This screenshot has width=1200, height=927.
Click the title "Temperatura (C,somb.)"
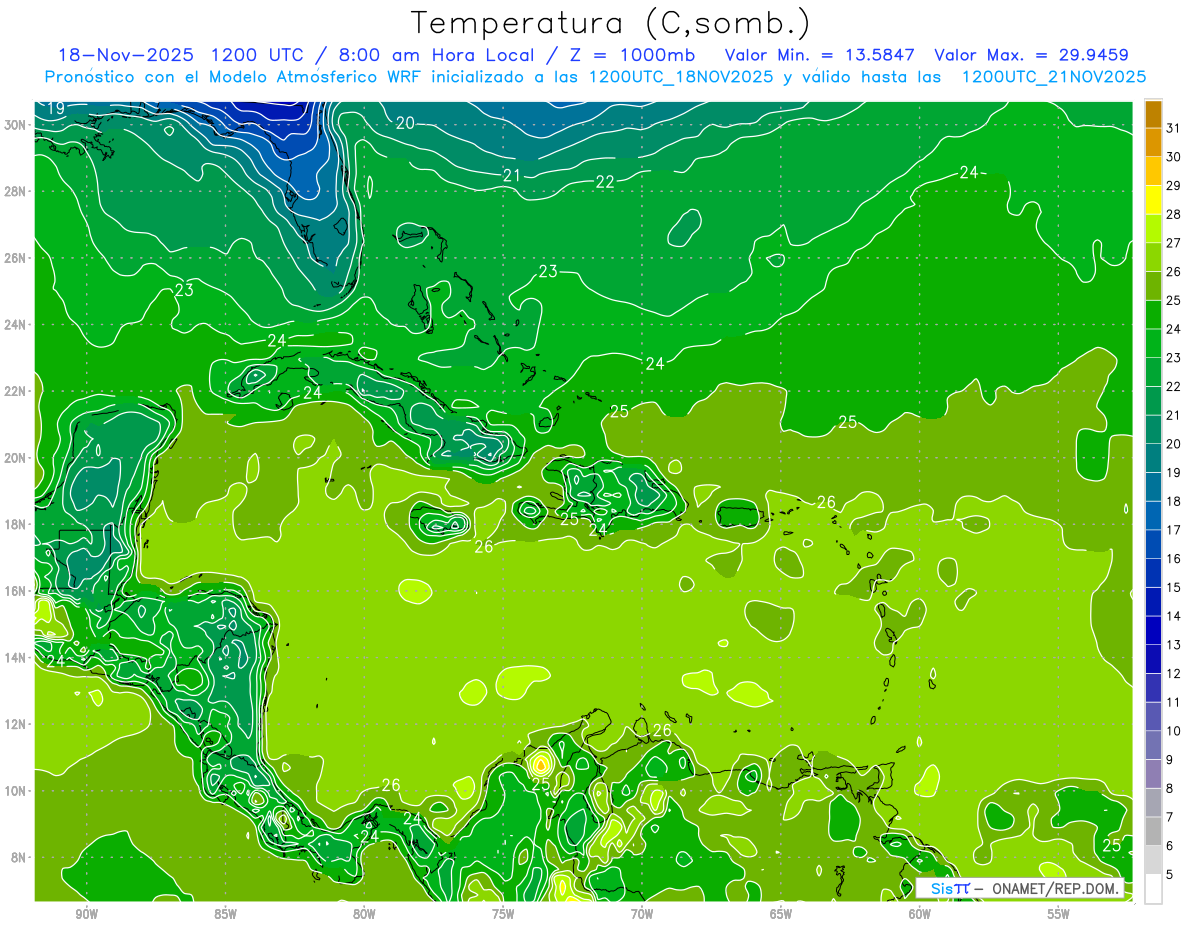[611, 24]
